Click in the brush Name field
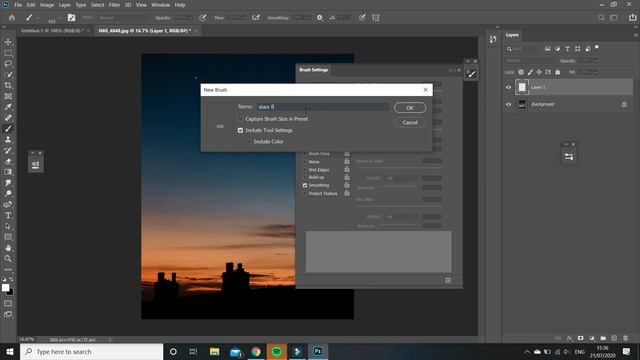Image resolution: width=640 pixels, height=360 pixels. click(x=322, y=107)
